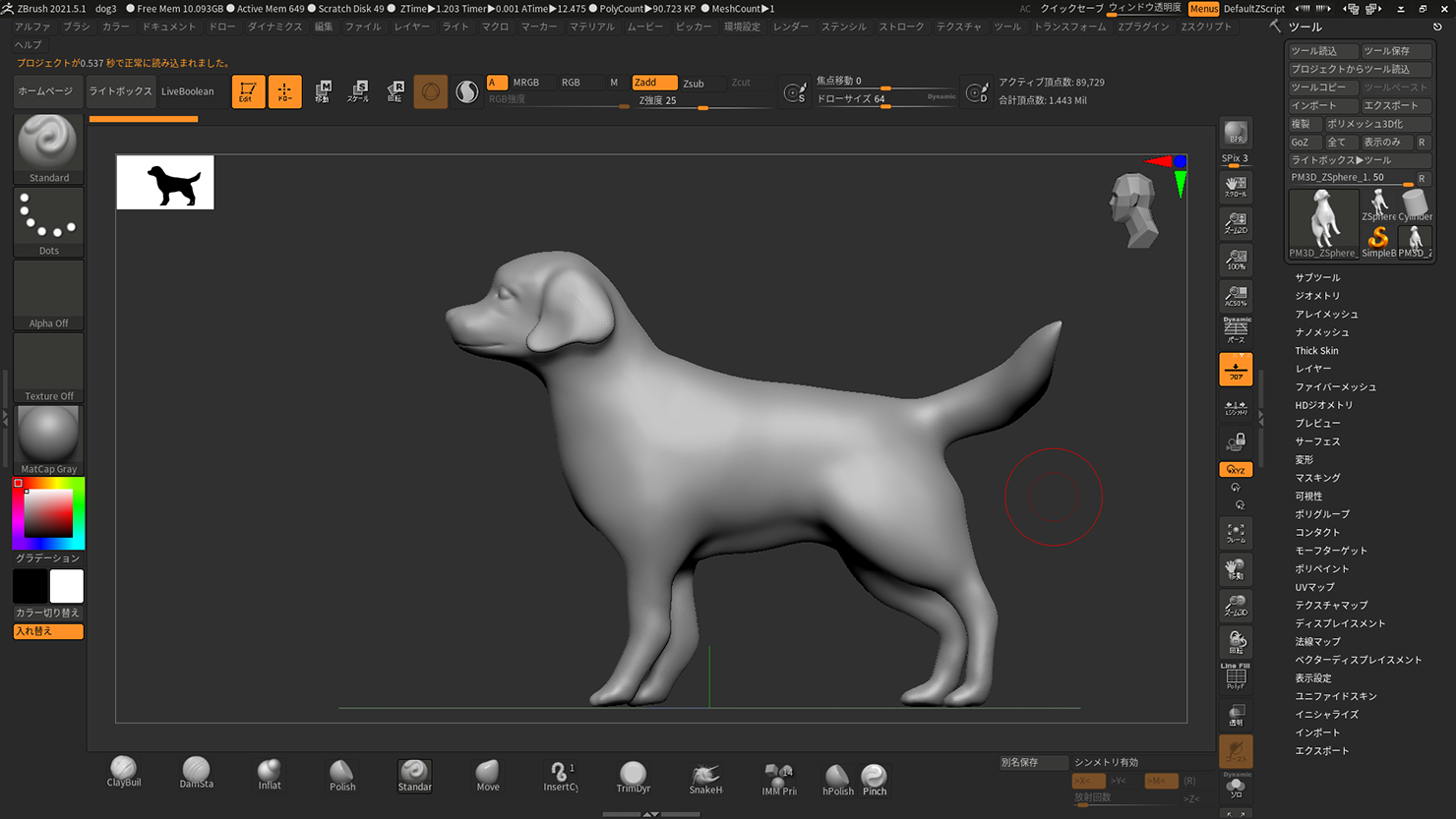Toggle the floor grid button

[x=1236, y=370]
